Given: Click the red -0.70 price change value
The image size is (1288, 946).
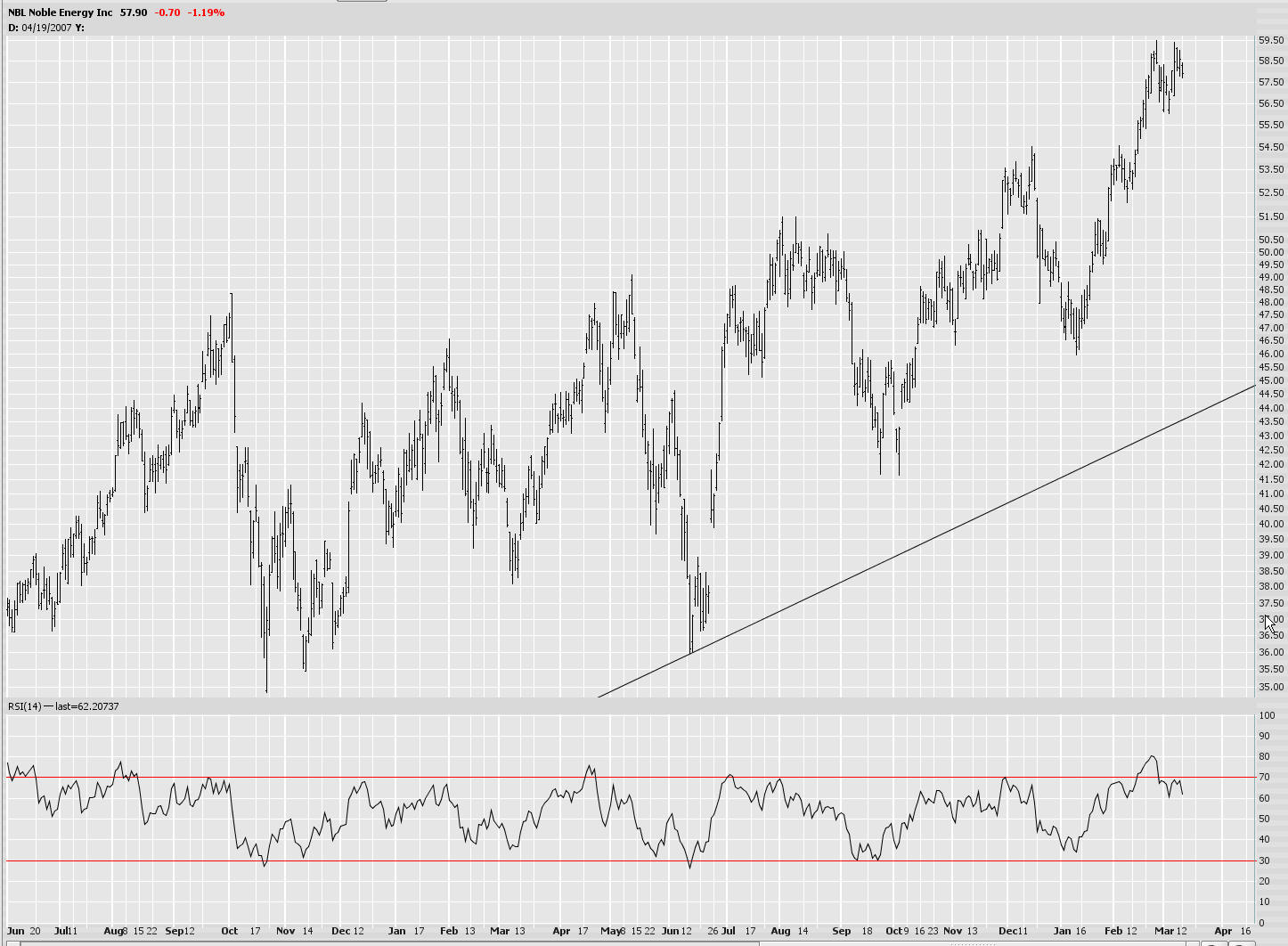Looking at the screenshot, I should [x=167, y=12].
